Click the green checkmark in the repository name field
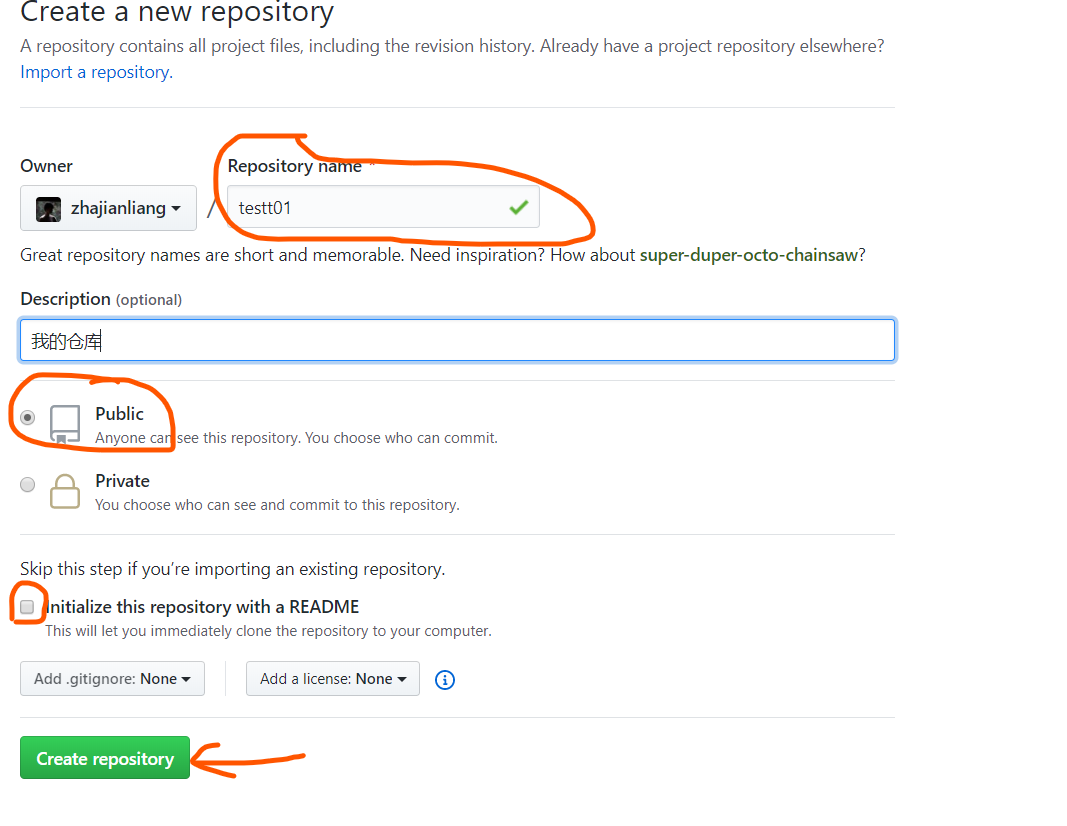 (519, 207)
